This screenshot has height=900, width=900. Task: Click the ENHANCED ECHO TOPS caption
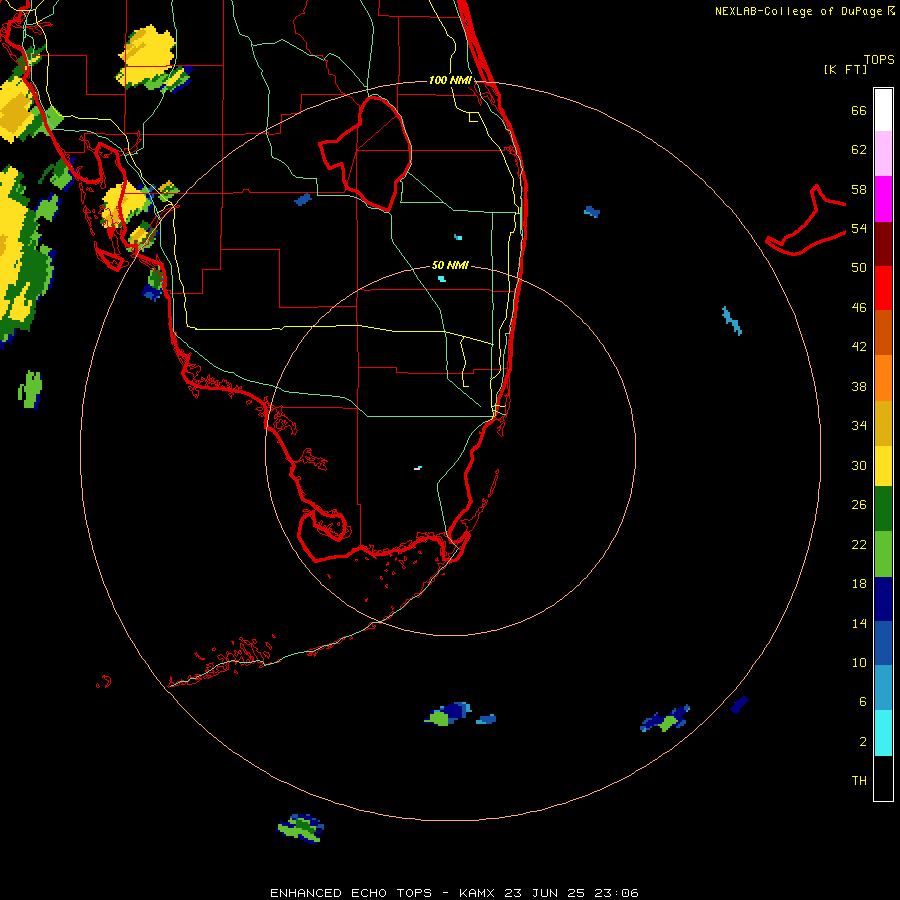click(x=351, y=893)
